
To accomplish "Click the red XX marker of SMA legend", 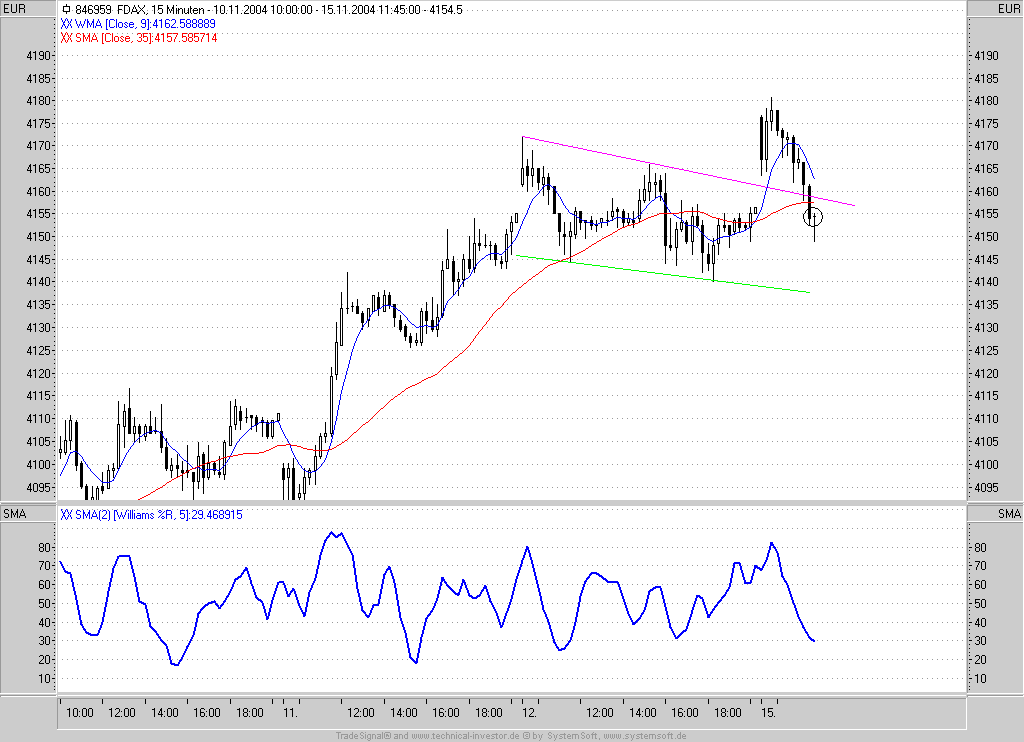I will (x=66, y=38).
